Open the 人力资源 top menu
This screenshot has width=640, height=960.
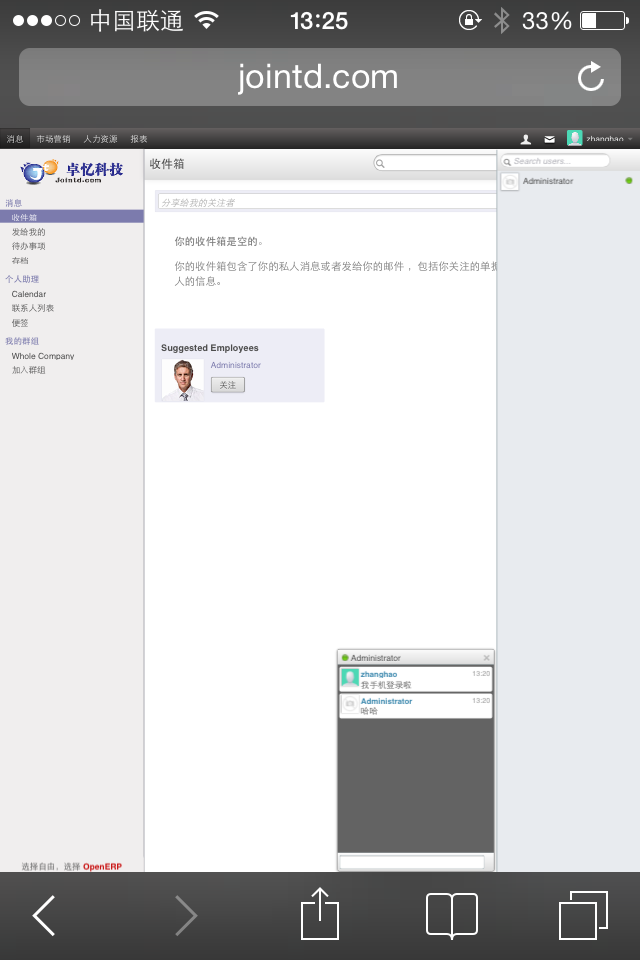100,139
